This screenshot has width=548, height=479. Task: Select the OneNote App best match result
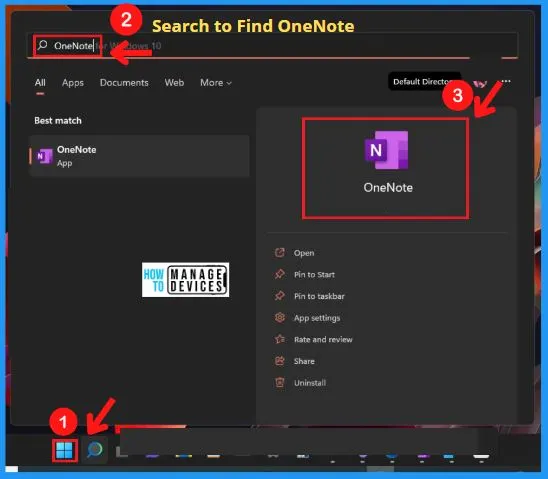point(139,156)
